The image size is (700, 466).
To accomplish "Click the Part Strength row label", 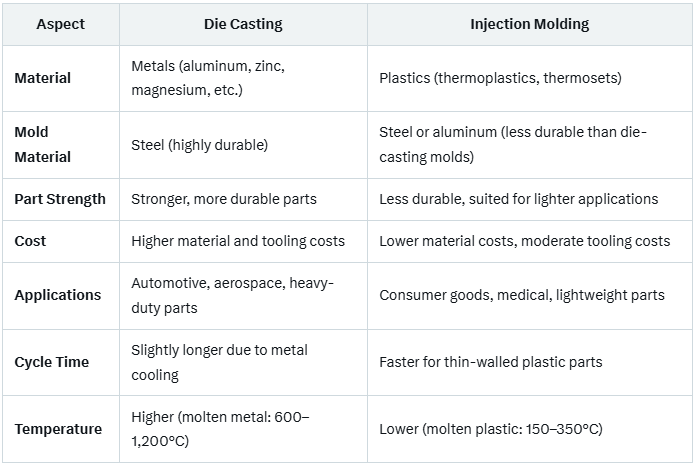I will click(x=60, y=199).
